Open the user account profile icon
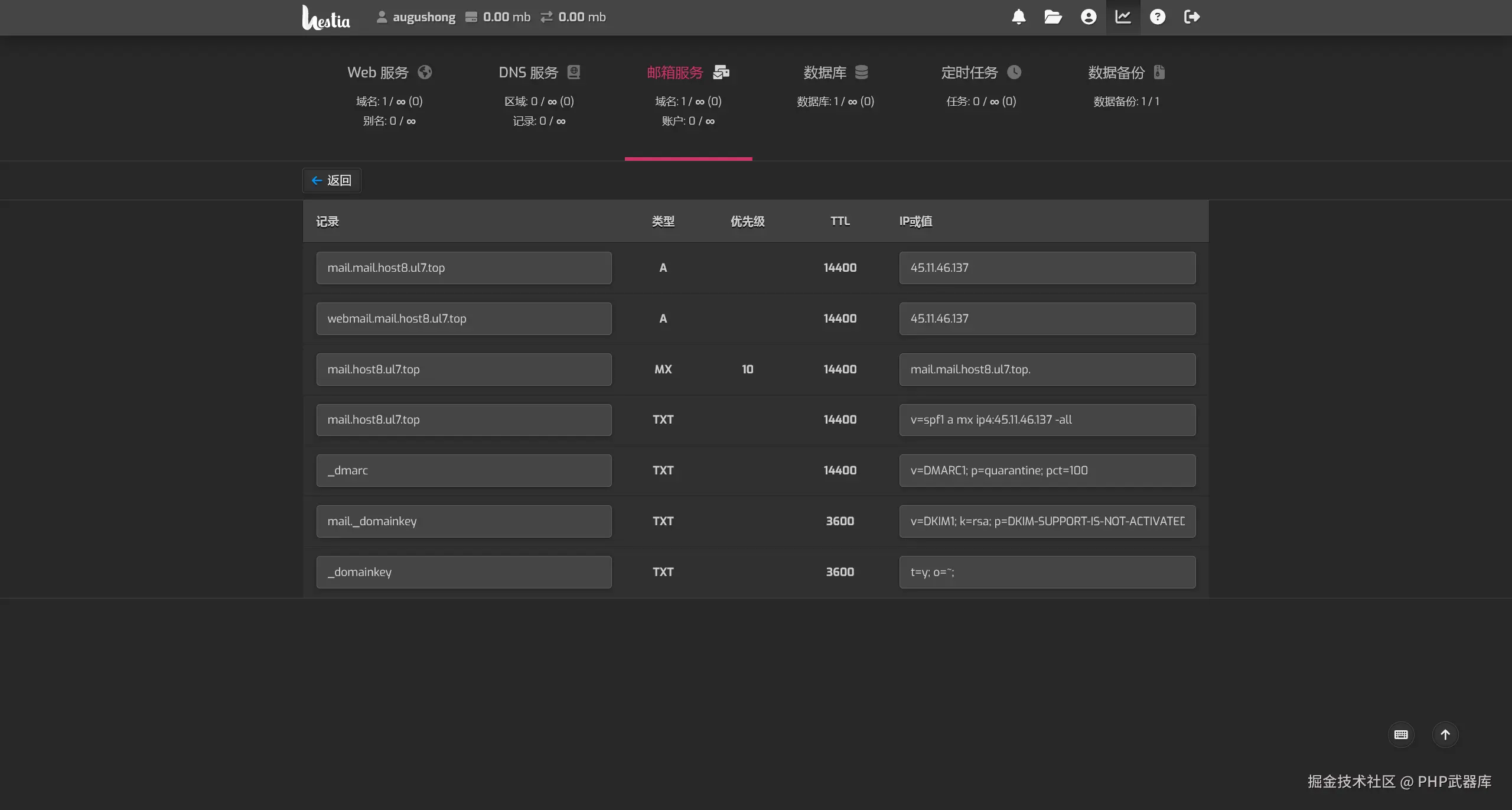Viewport: 1512px width, 810px height. (1089, 17)
